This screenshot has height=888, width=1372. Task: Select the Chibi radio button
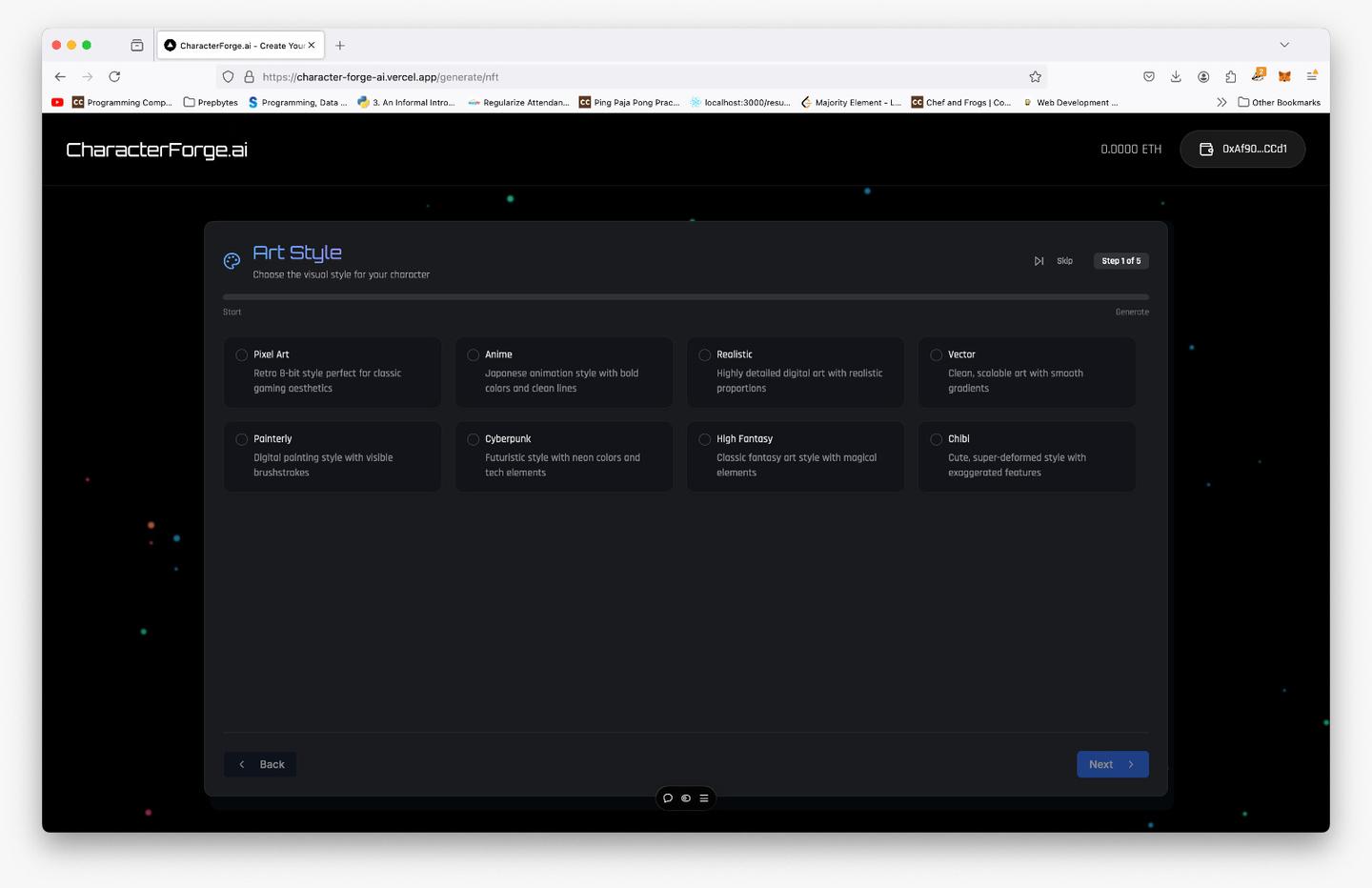937,439
